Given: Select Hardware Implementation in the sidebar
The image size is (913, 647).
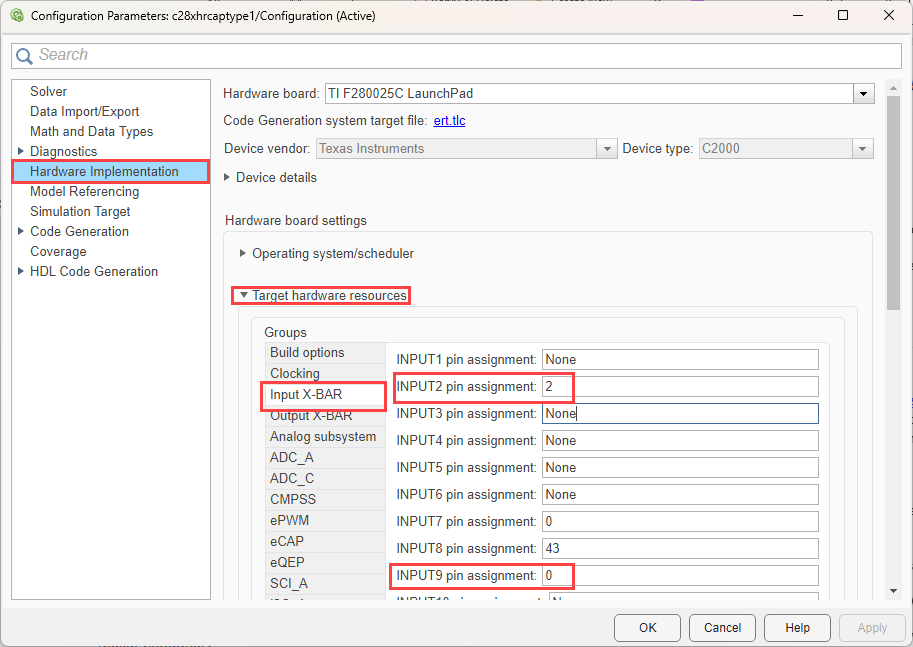Looking at the screenshot, I should coord(104,171).
